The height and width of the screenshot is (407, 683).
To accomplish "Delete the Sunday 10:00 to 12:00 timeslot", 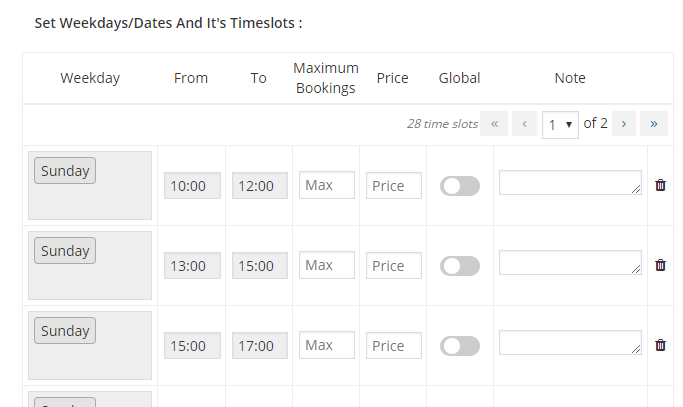I will tap(660, 185).
